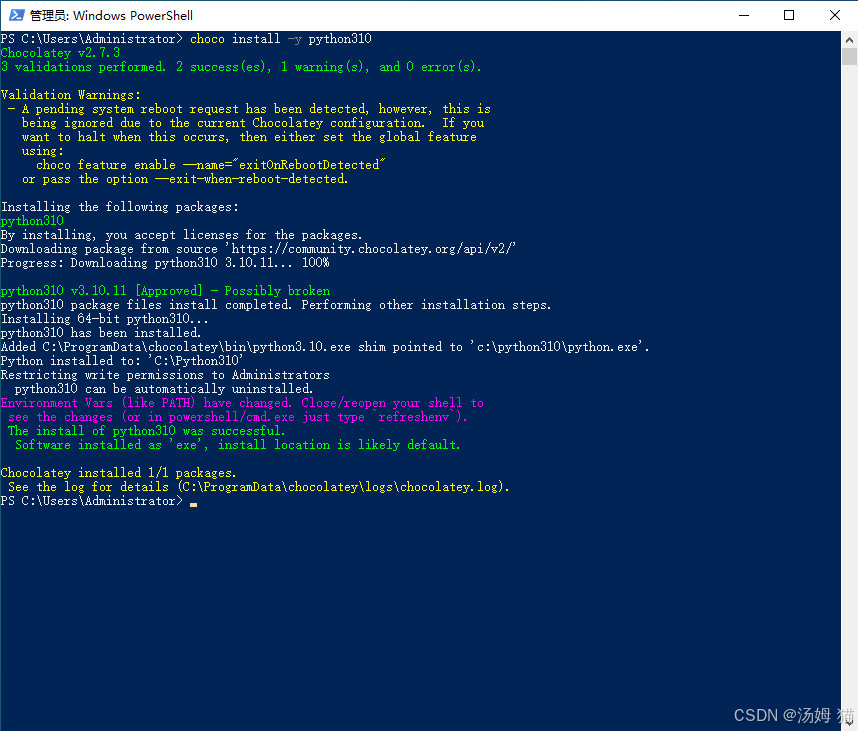858x731 pixels.
Task: Click 'package files install completed' line
Action: click(276, 305)
